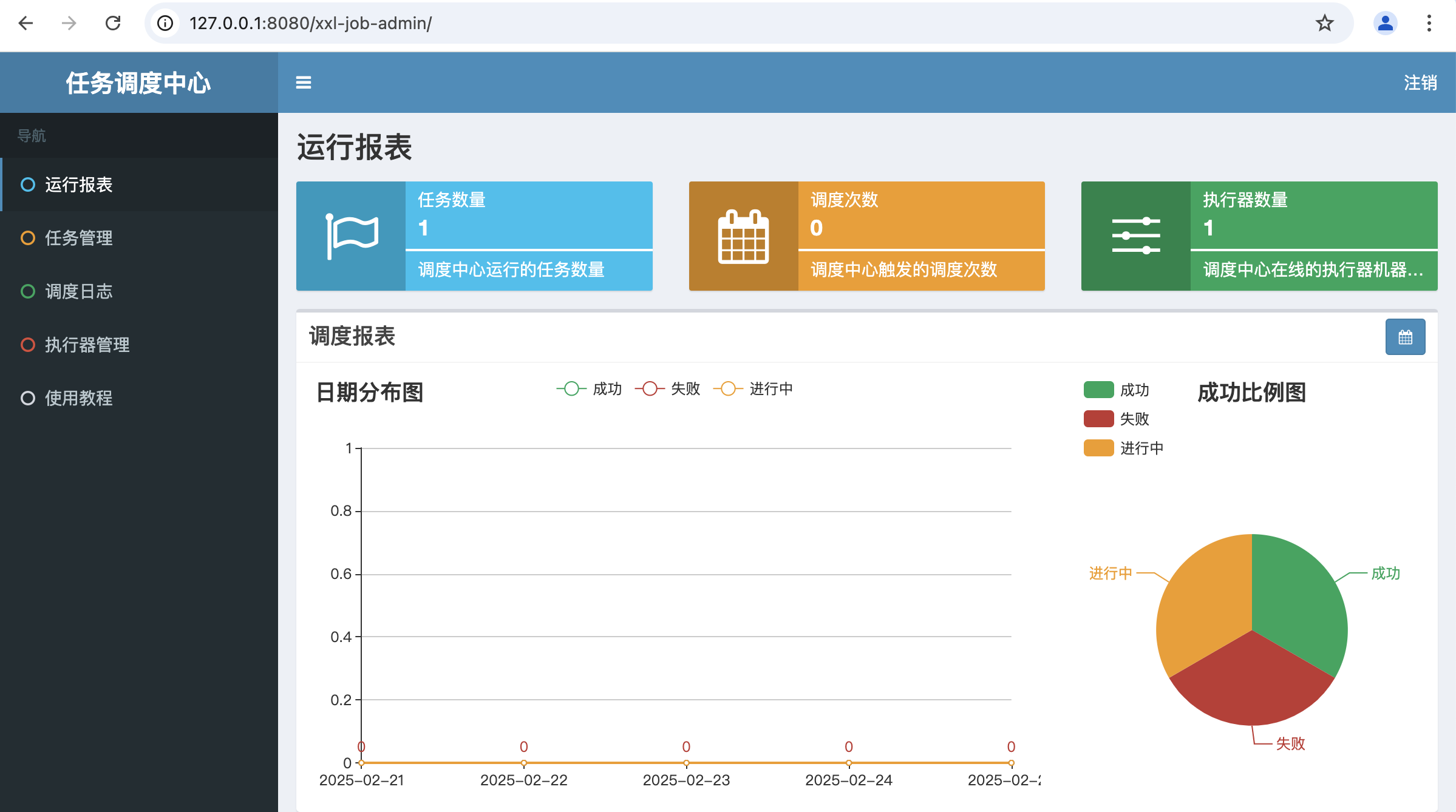The width and height of the screenshot is (1456, 812).
Task: Click 任务调度中心 logo link
Action: (x=138, y=83)
